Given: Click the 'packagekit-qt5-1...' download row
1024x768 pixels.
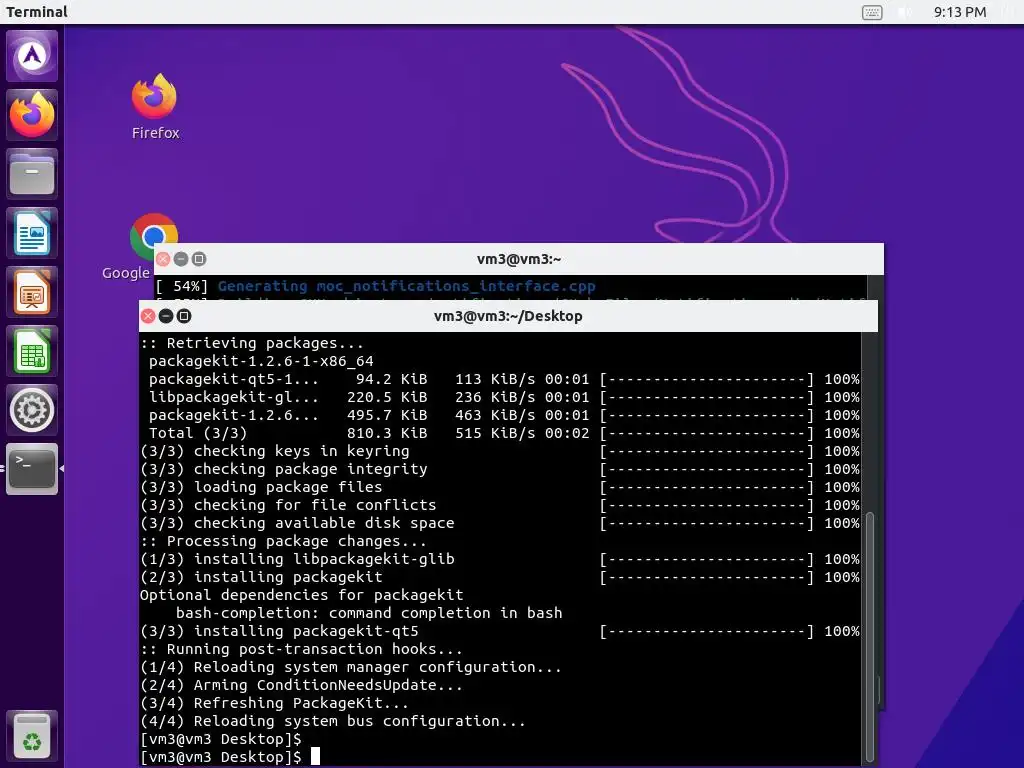Looking at the screenshot, I should click(500, 379).
